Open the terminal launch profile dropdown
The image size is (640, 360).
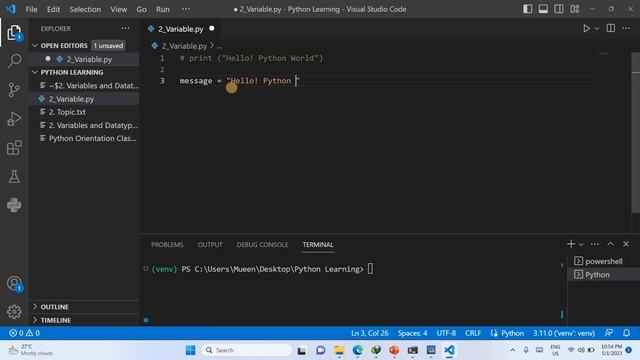pos(581,244)
